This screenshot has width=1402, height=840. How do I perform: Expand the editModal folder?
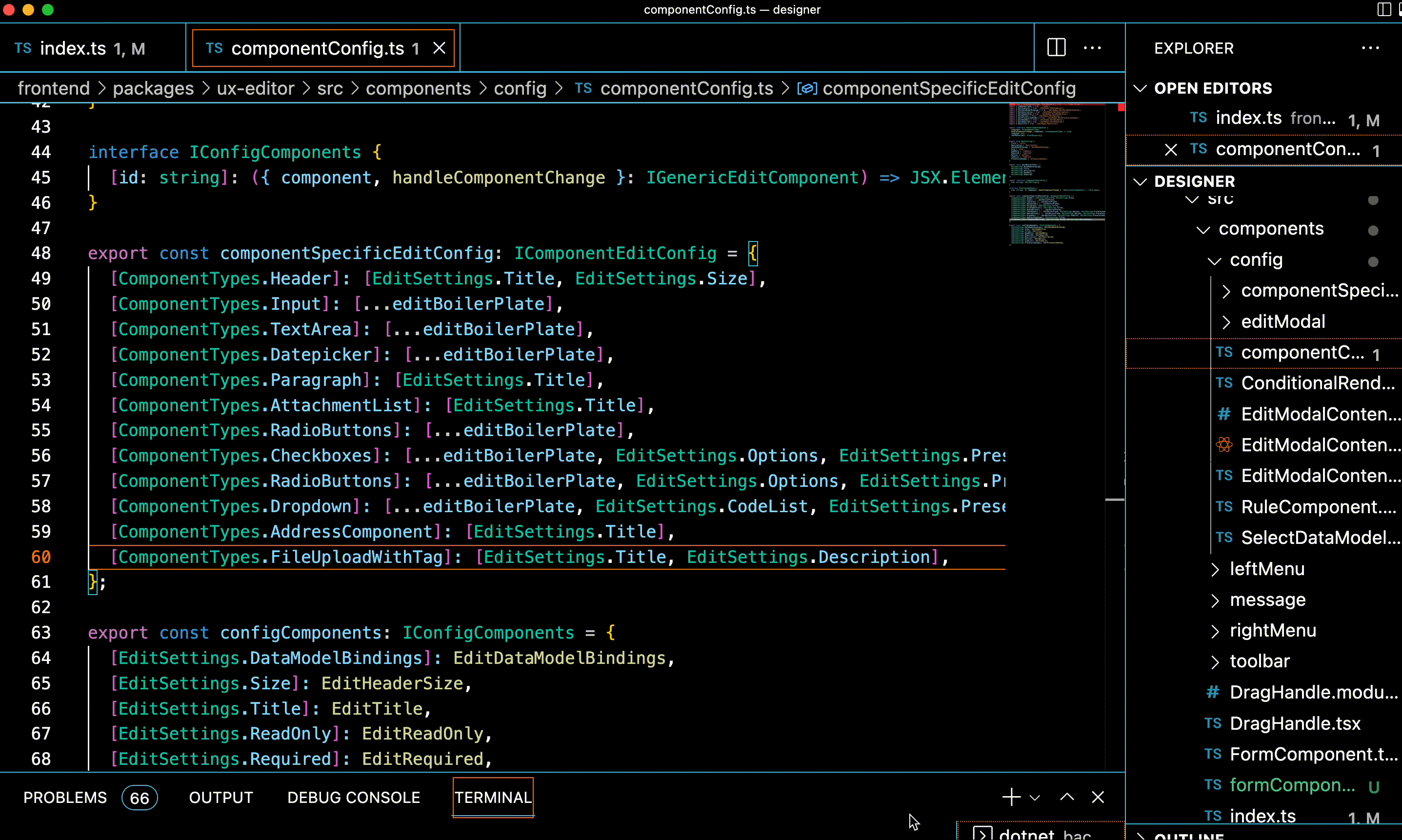[x=1282, y=321]
